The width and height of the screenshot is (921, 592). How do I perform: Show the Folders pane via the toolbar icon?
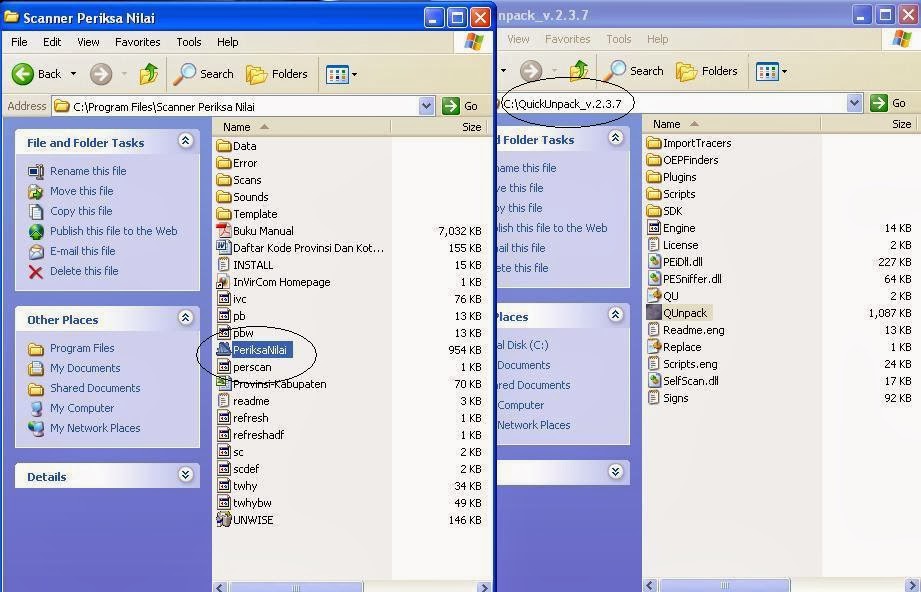pyautogui.click(x=264, y=73)
